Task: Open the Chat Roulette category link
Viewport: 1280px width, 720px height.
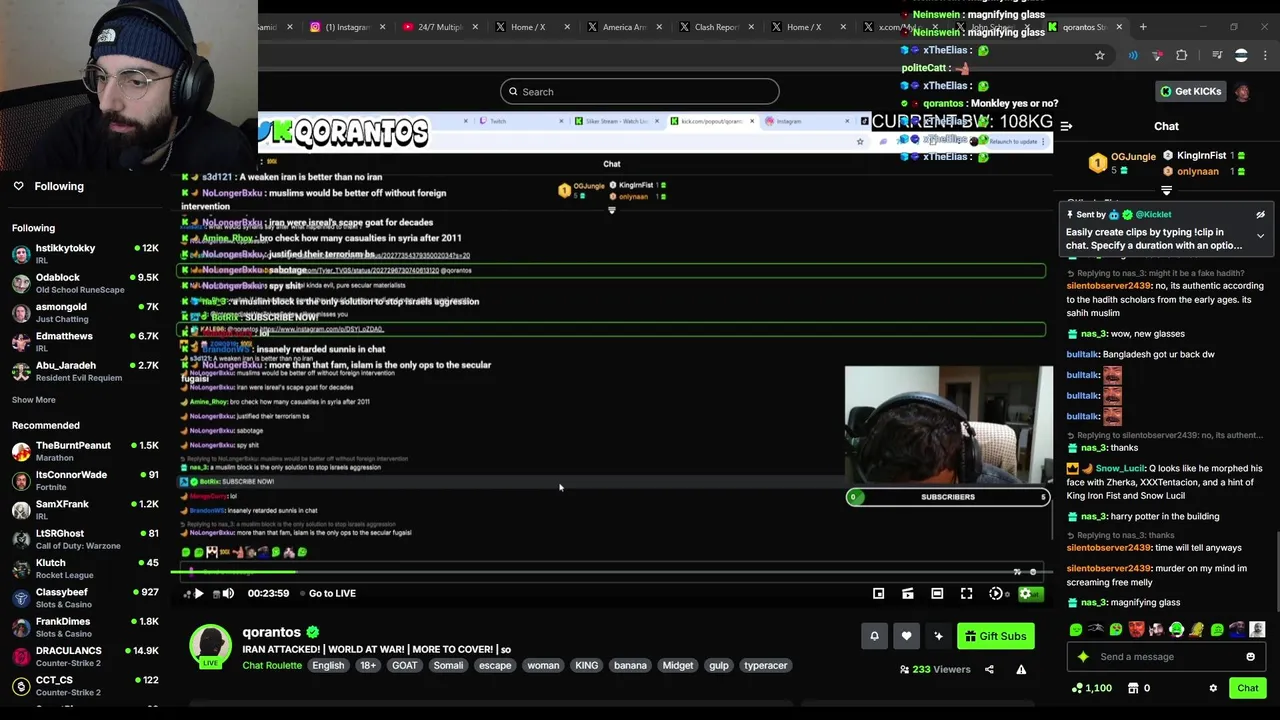Action: click(x=272, y=665)
